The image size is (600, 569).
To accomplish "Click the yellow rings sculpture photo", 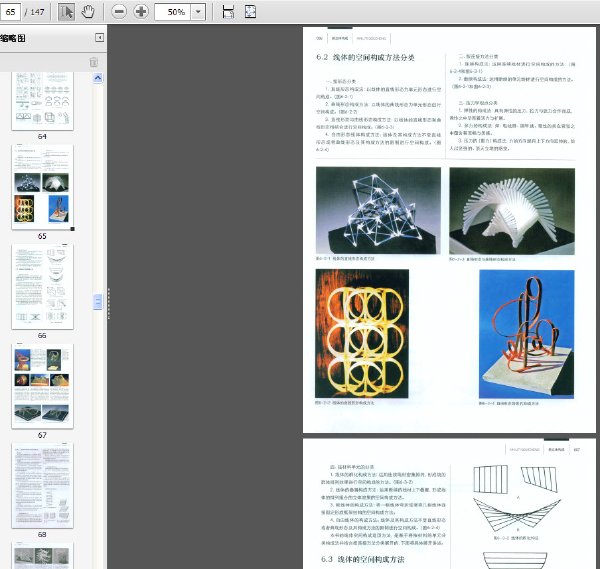I will coord(362,334).
